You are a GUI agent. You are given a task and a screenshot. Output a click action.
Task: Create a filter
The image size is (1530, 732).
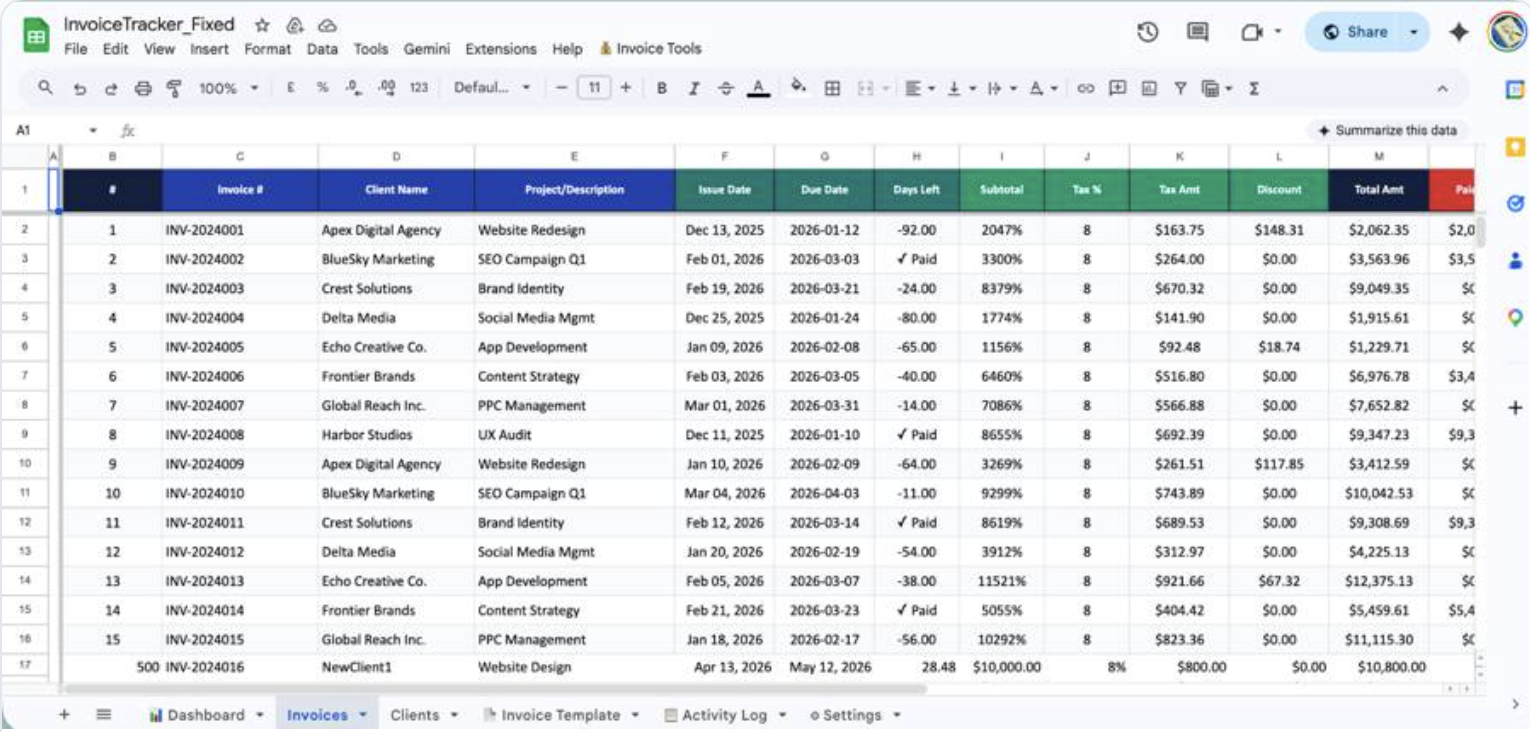pyautogui.click(x=1180, y=88)
